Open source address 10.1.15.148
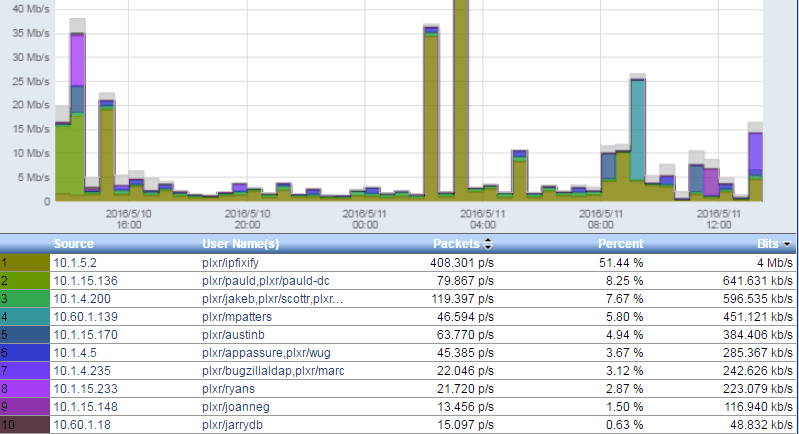 click(x=86, y=407)
